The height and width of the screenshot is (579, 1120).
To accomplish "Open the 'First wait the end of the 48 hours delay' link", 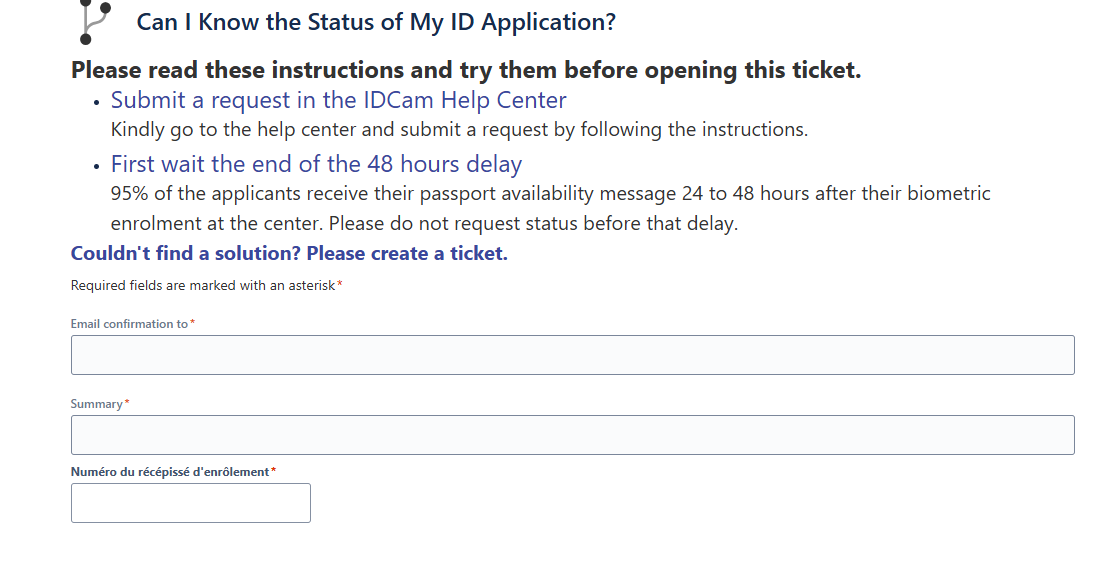I will (x=316, y=164).
